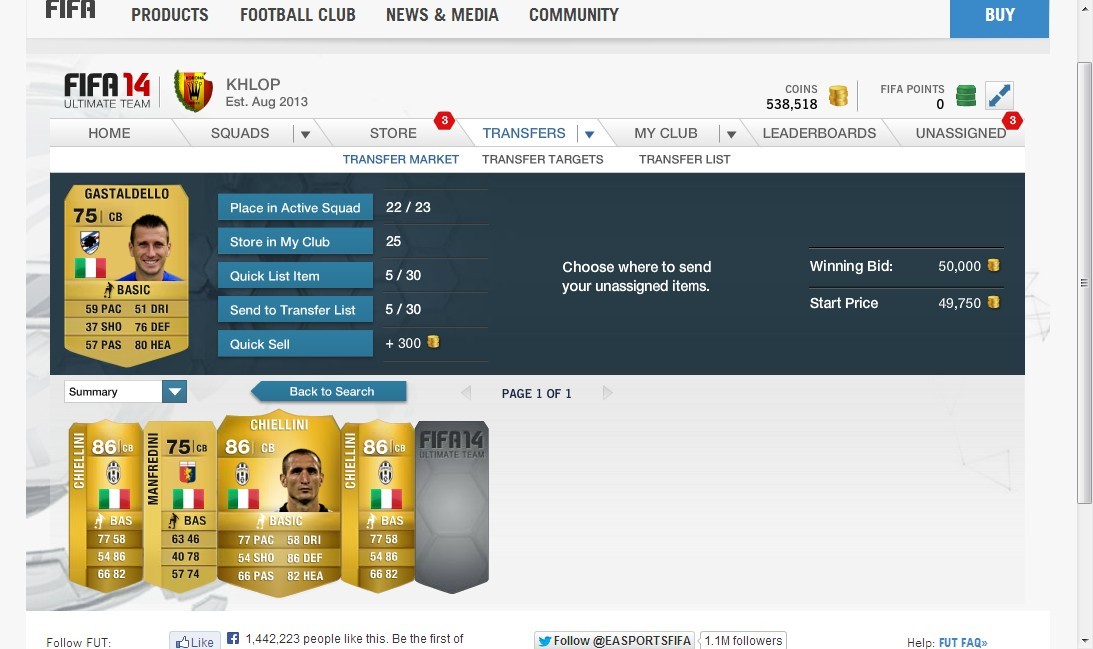This screenshot has width=1093, height=649.
Task: Click the FIFA 14 Ultimate Team logo
Action: pyautogui.click(x=107, y=91)
